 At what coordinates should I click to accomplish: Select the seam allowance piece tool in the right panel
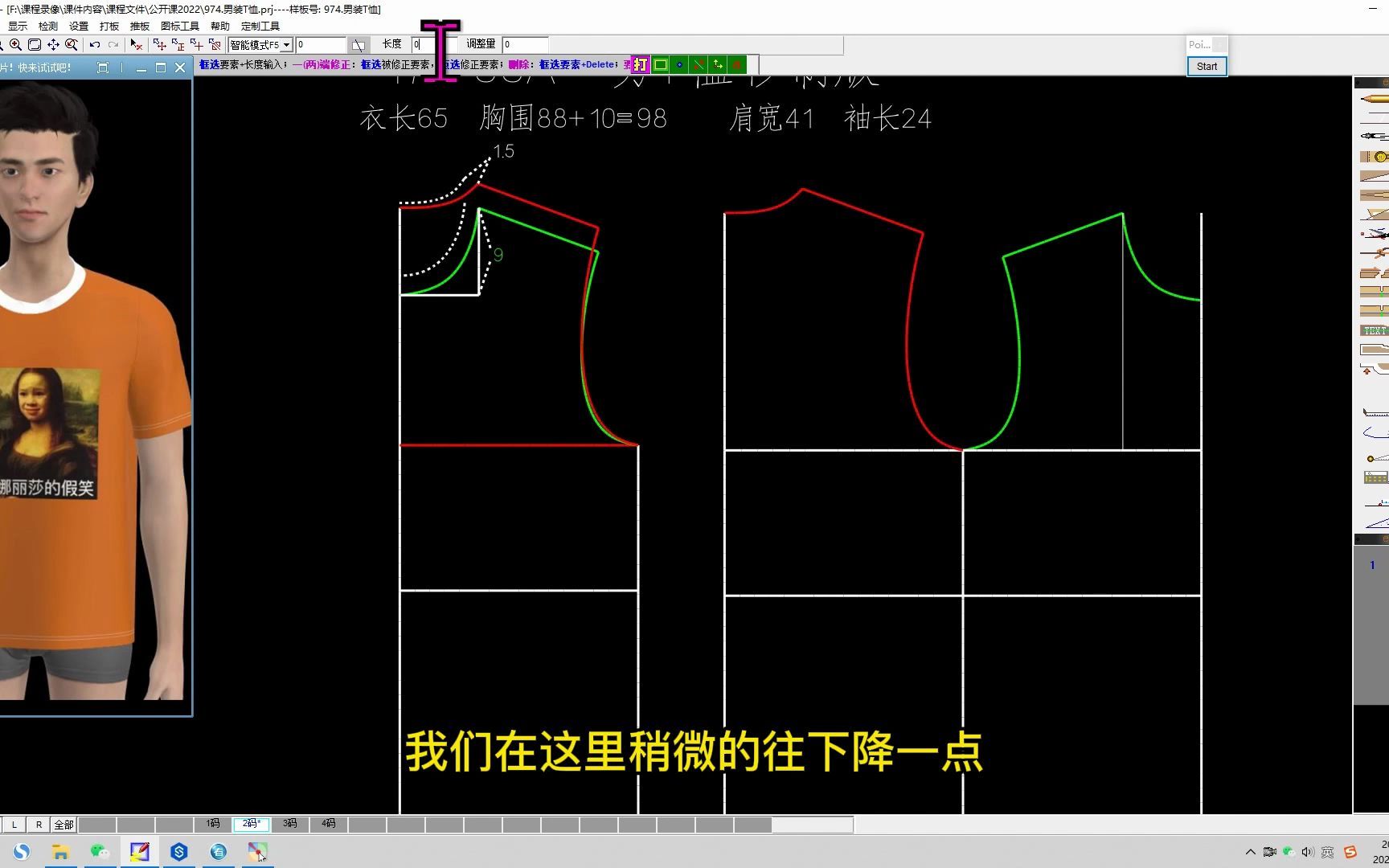1374,350
